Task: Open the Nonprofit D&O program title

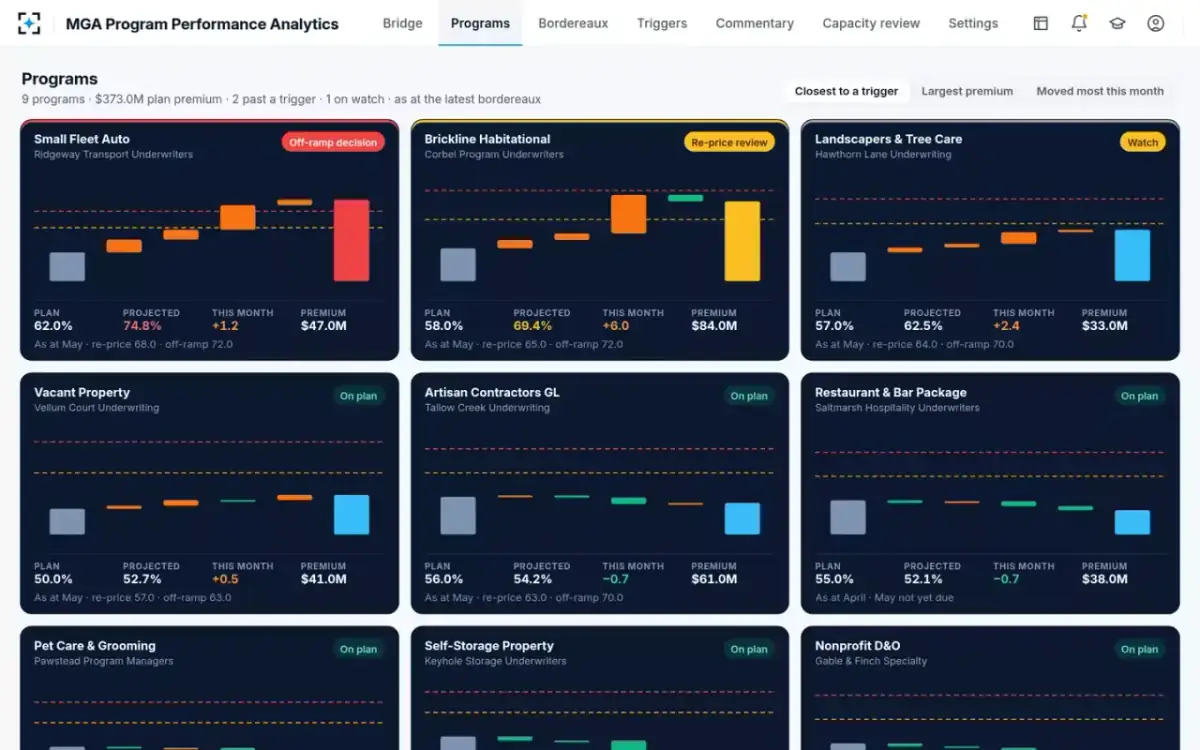Action: [x=857, y=646]
